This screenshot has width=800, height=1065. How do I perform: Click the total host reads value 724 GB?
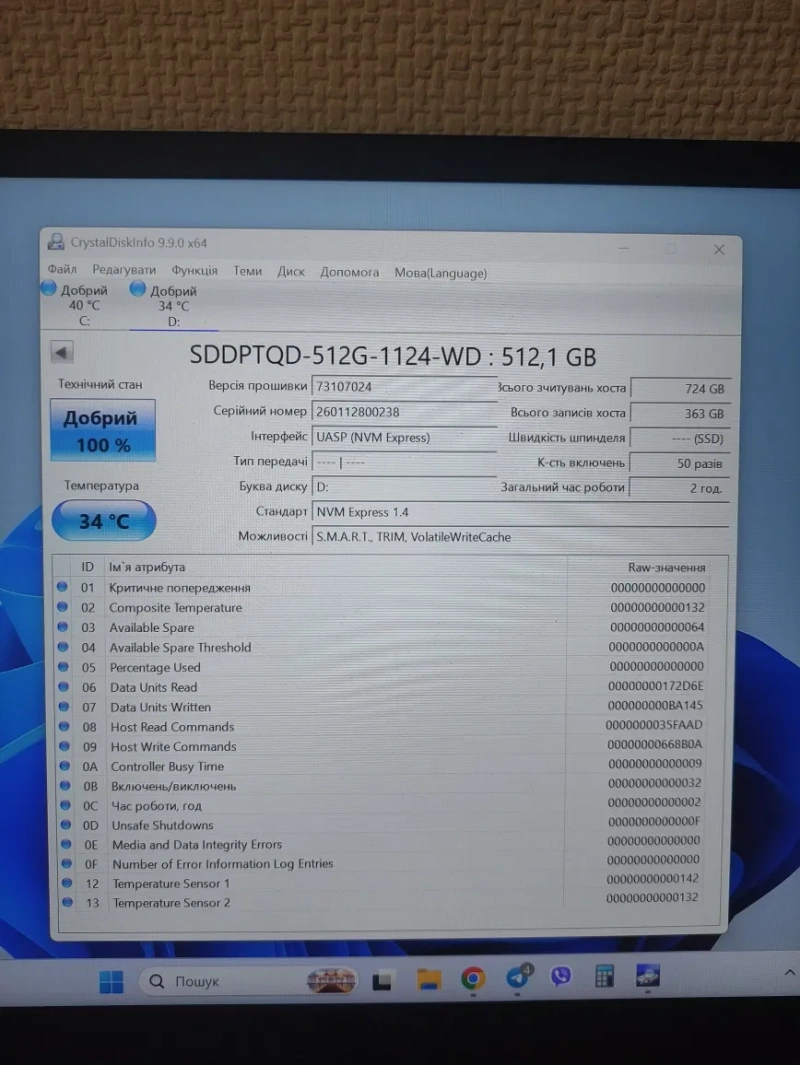coord(680,389)
